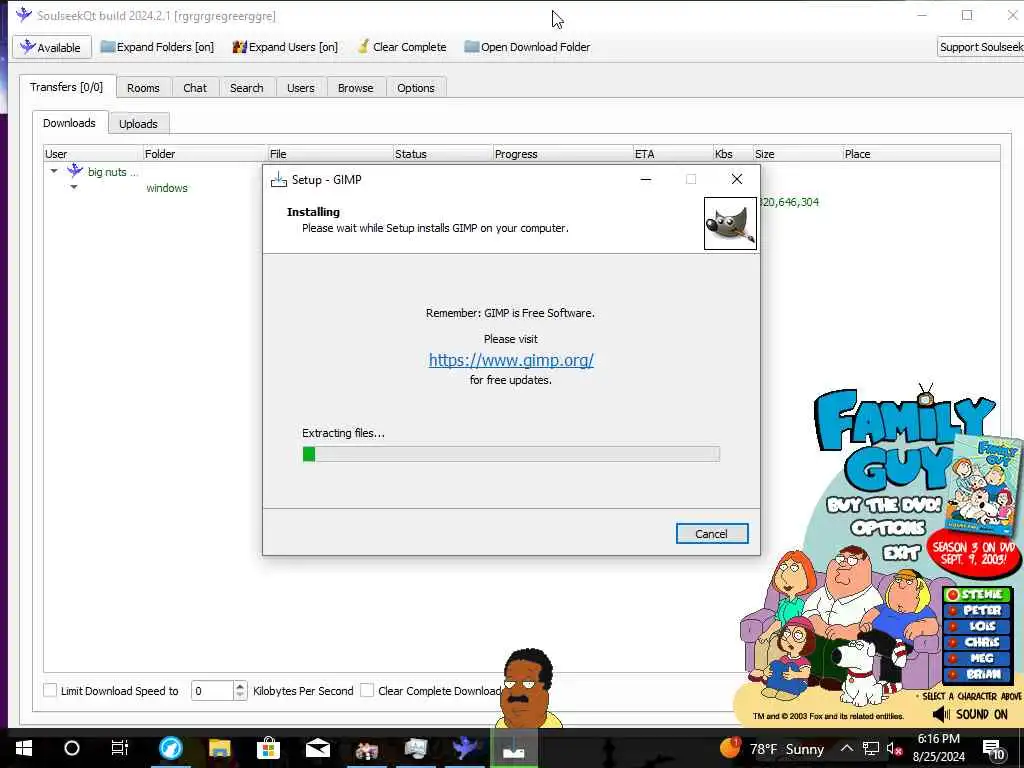Open Microsoft Store from the taskbar
Image resolution: width=1024 pixels, height=768 pixels.
point(268,748)
